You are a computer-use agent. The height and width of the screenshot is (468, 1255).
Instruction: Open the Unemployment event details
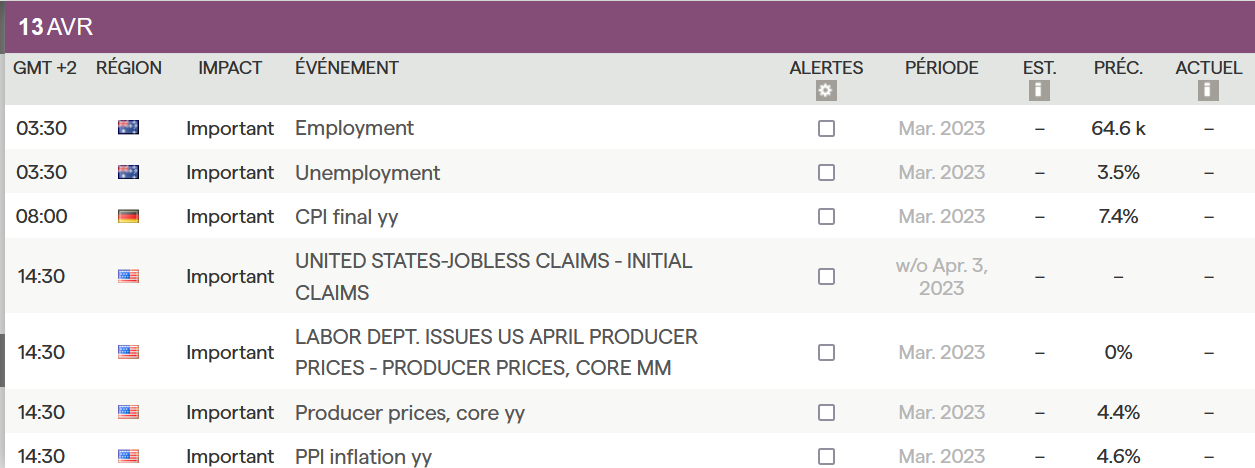click(367, 172)
